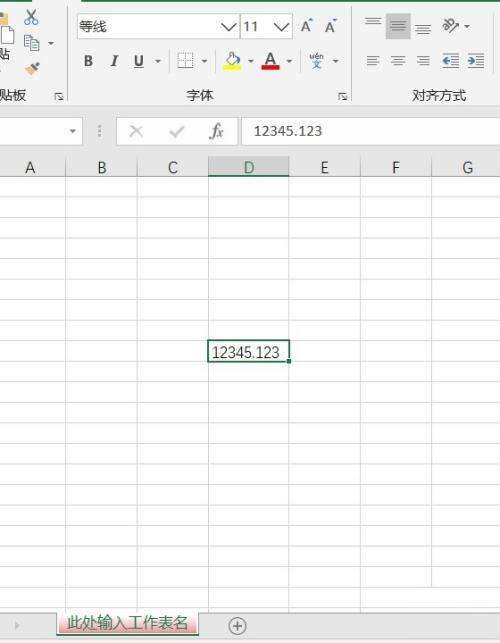Select the Format Painter brush
The image size is (500, 643).
[32, 68]
